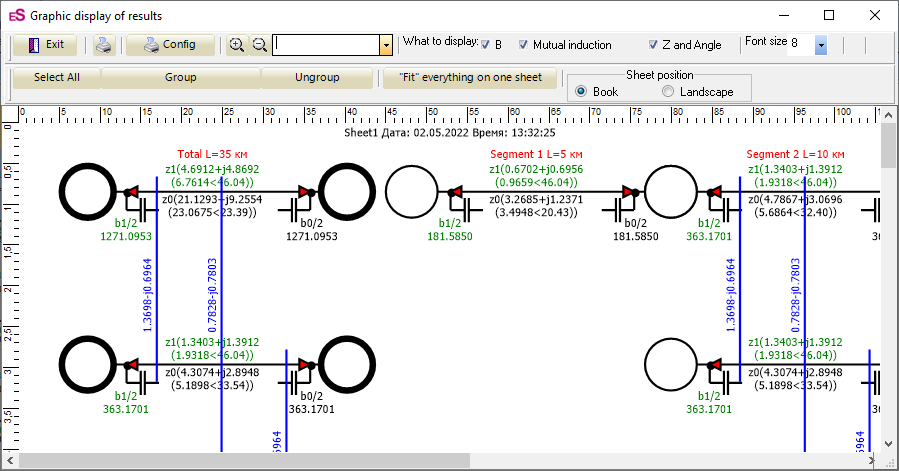Image resolution: width=899 pixels, height=471 pixels.
Task: Toggle the Mutual induction checkbox
Action: 524,45
